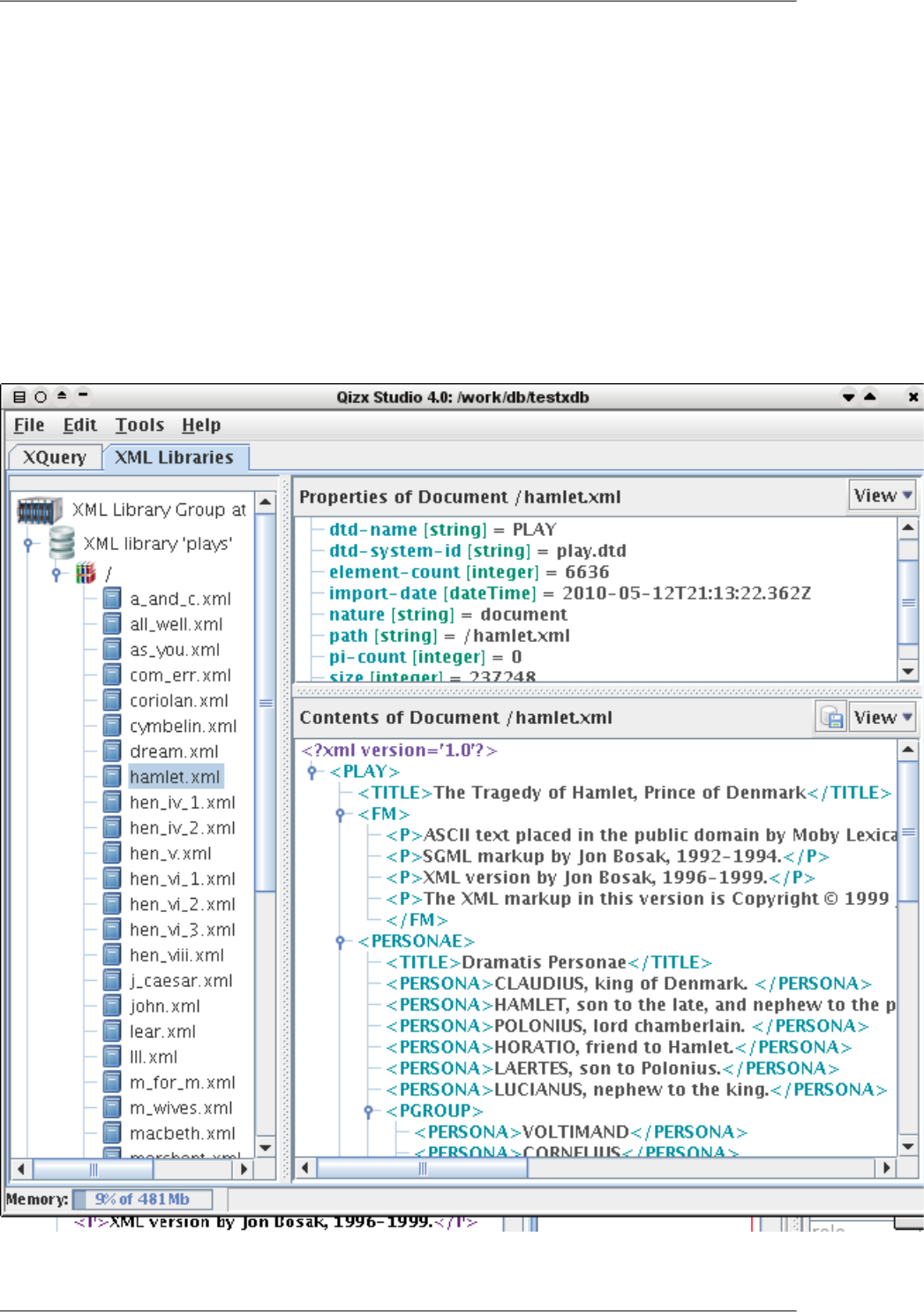Click the Memory usage progress bar

tap(142, 1199)
